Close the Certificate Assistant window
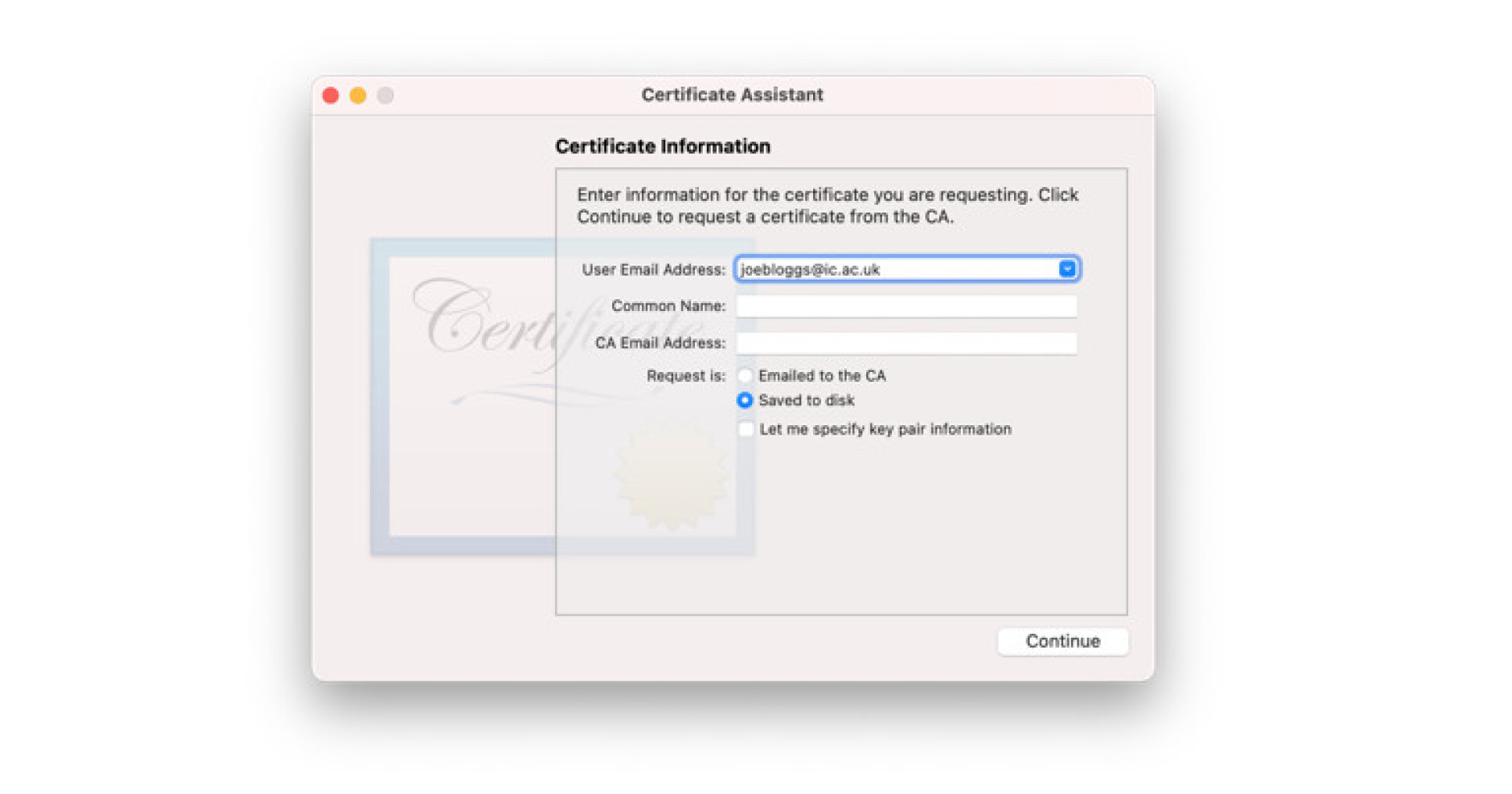Screen dimensions: 1512x794 [331, 95]
